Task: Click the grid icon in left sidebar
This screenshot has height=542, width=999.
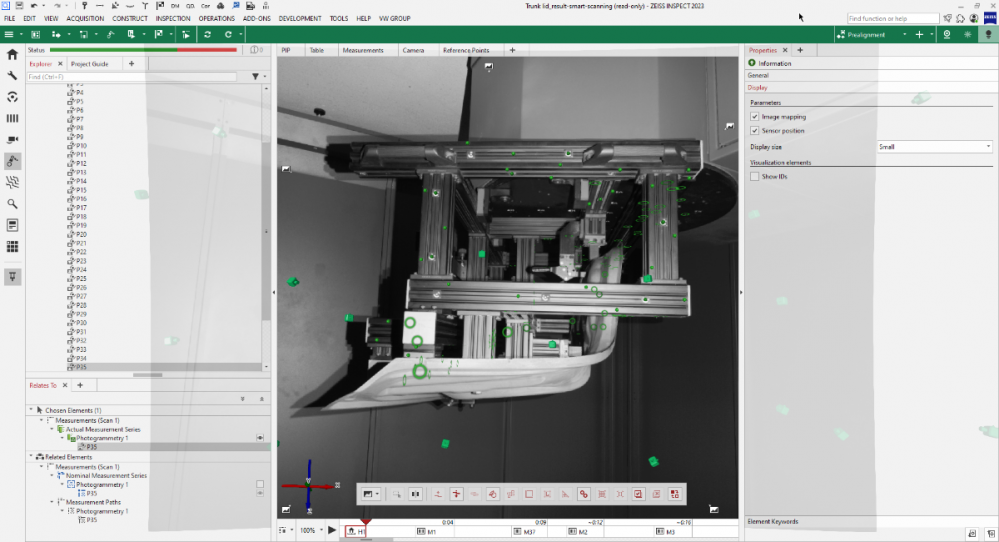Action: pos(12,246)
